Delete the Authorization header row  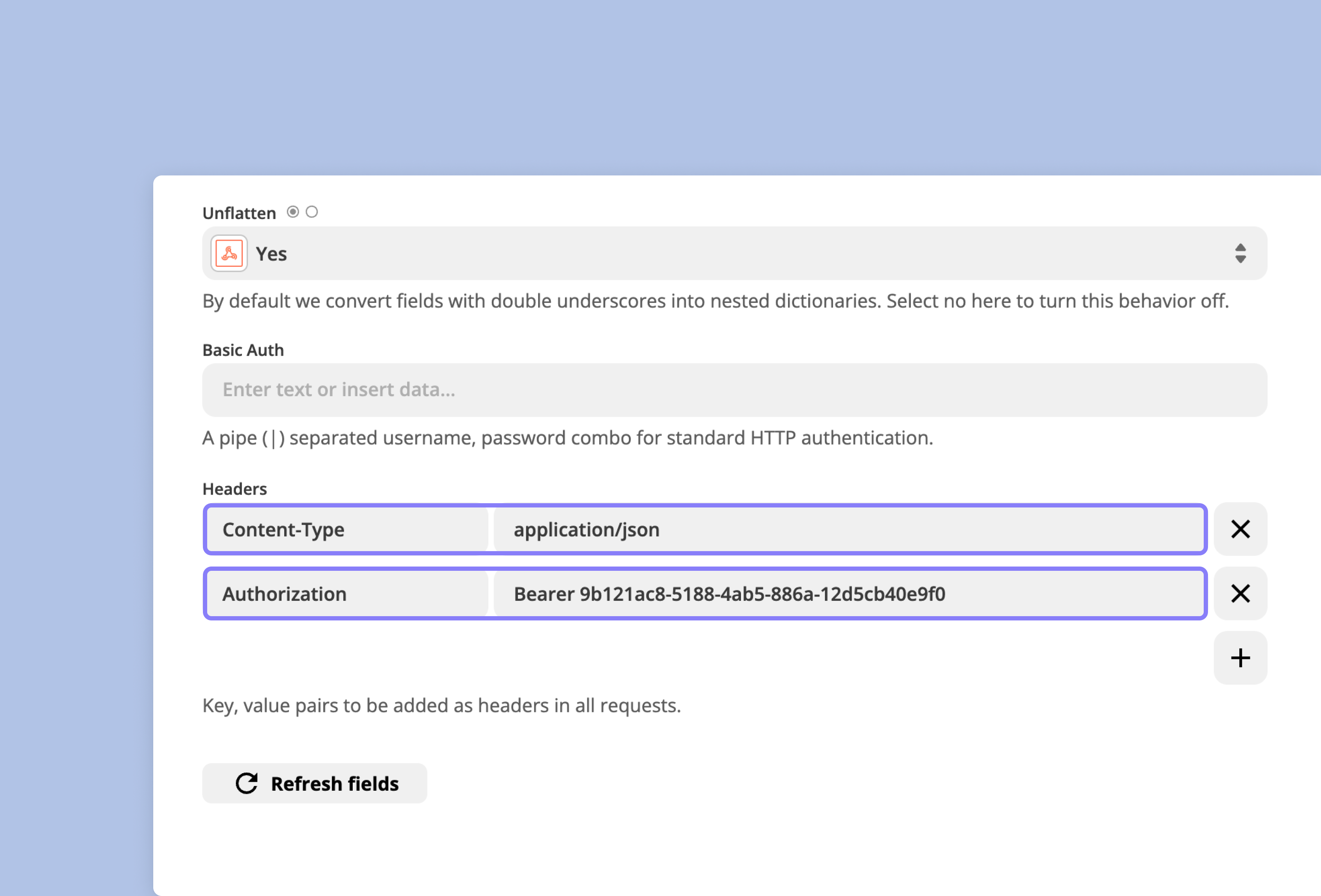click(x=1240, y=593)
